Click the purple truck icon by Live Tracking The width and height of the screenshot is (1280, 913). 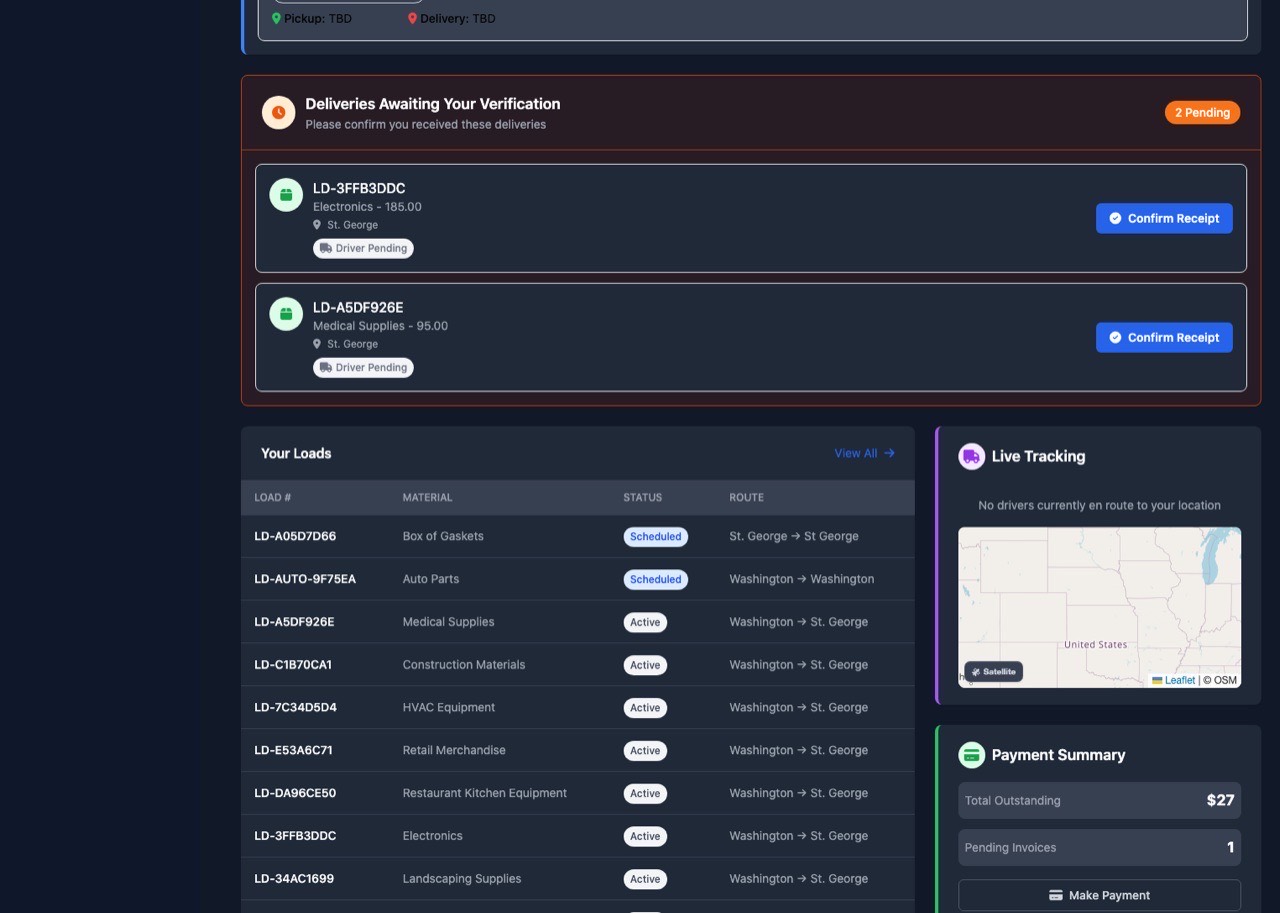(x=971, y=456)
